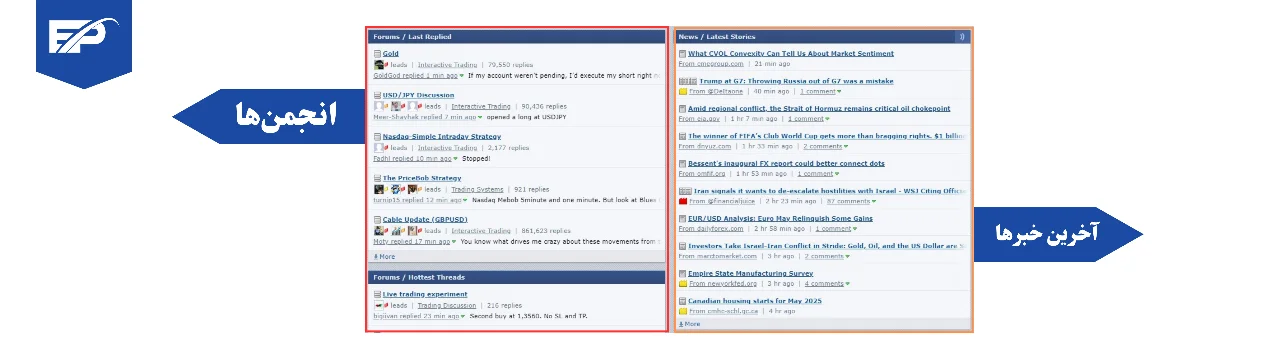Open the Trading Systems category link
This screenshot has height=360, width=1280.
(x=477, y=189)
